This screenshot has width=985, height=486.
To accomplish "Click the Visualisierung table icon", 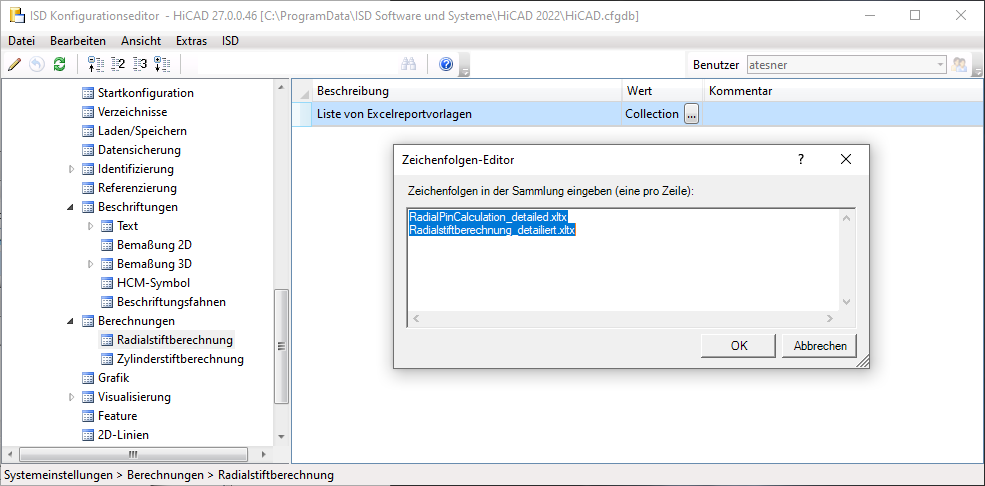I will [x=88, y=397].
